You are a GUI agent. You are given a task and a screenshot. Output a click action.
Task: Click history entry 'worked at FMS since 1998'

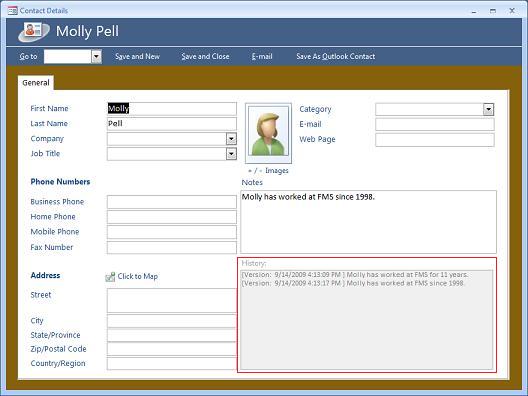353,283
